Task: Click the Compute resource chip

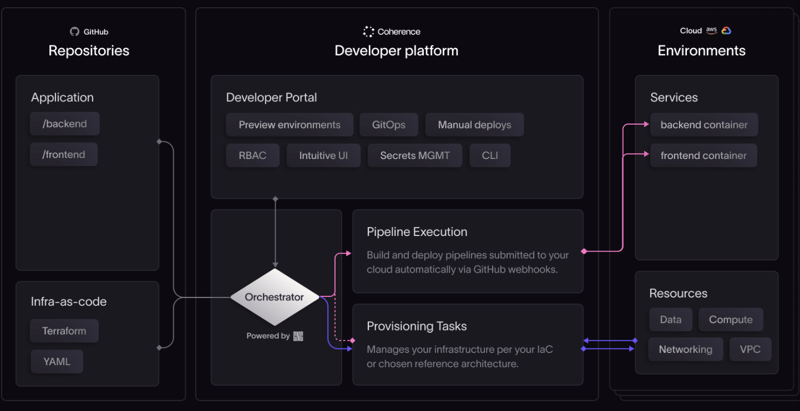Action: tap(731, 320)
